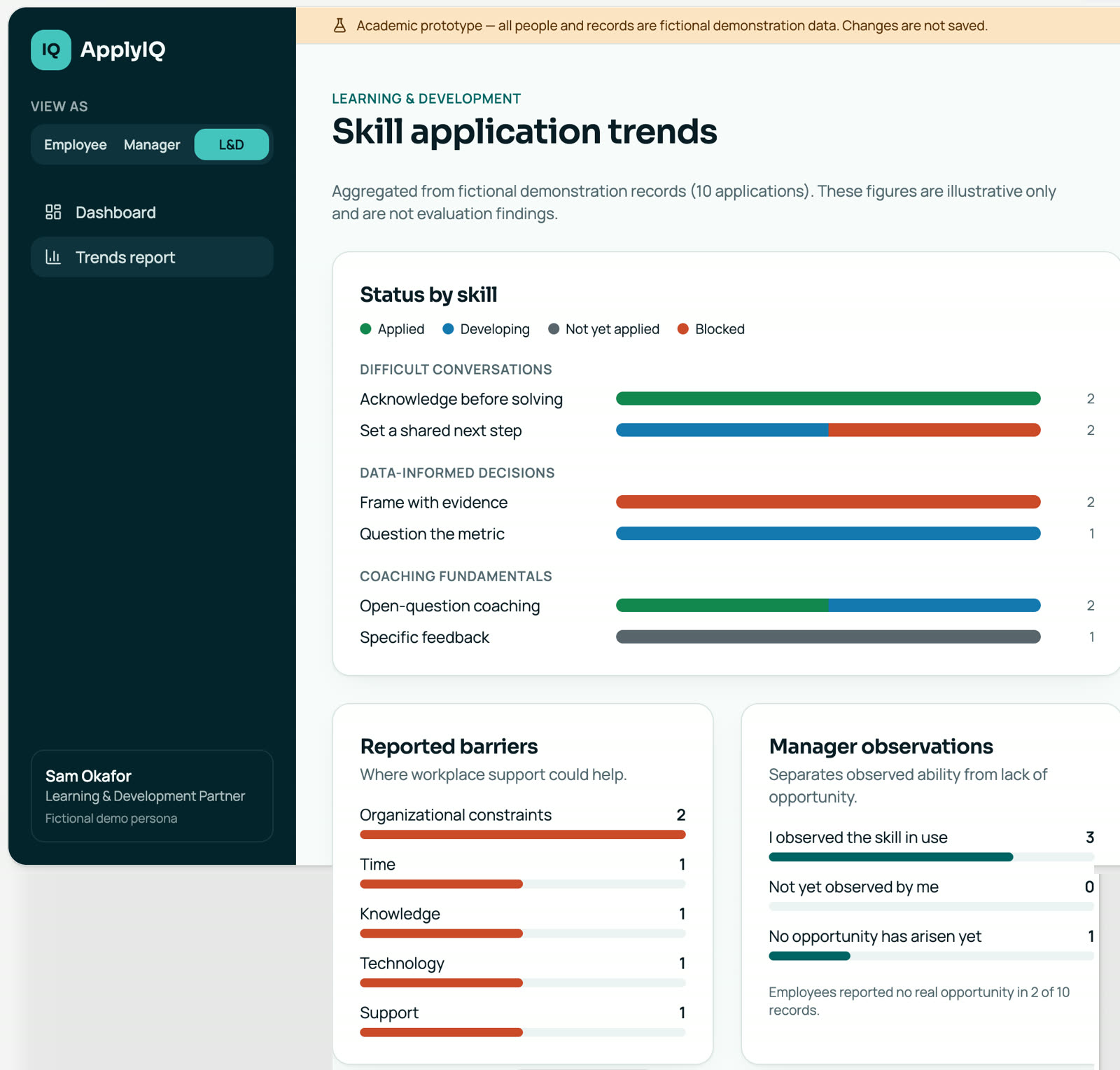Switch view to Employee
Screen dimensions: 1120x1070
76,145
